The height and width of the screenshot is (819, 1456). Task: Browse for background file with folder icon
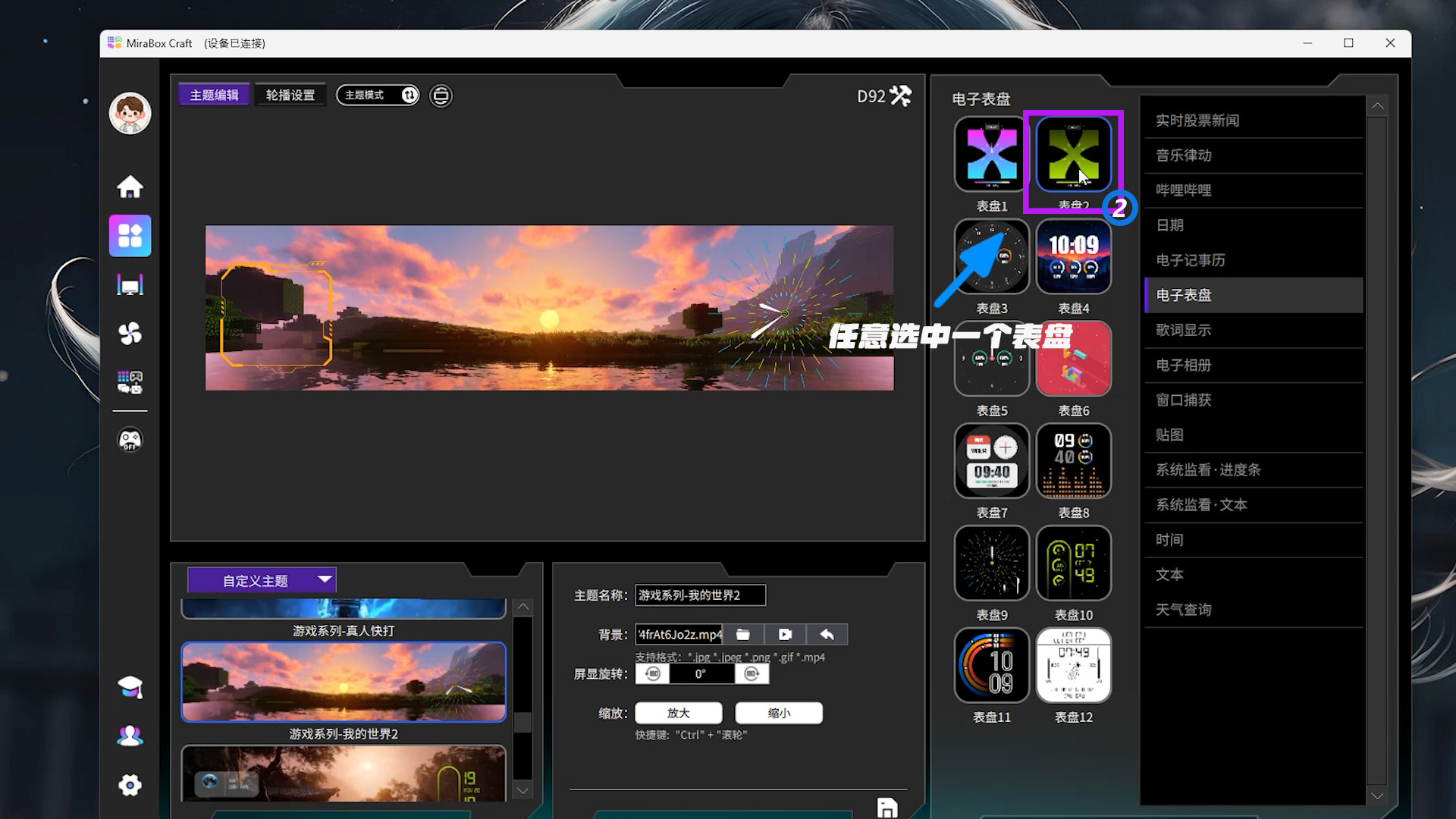(743, 634)
